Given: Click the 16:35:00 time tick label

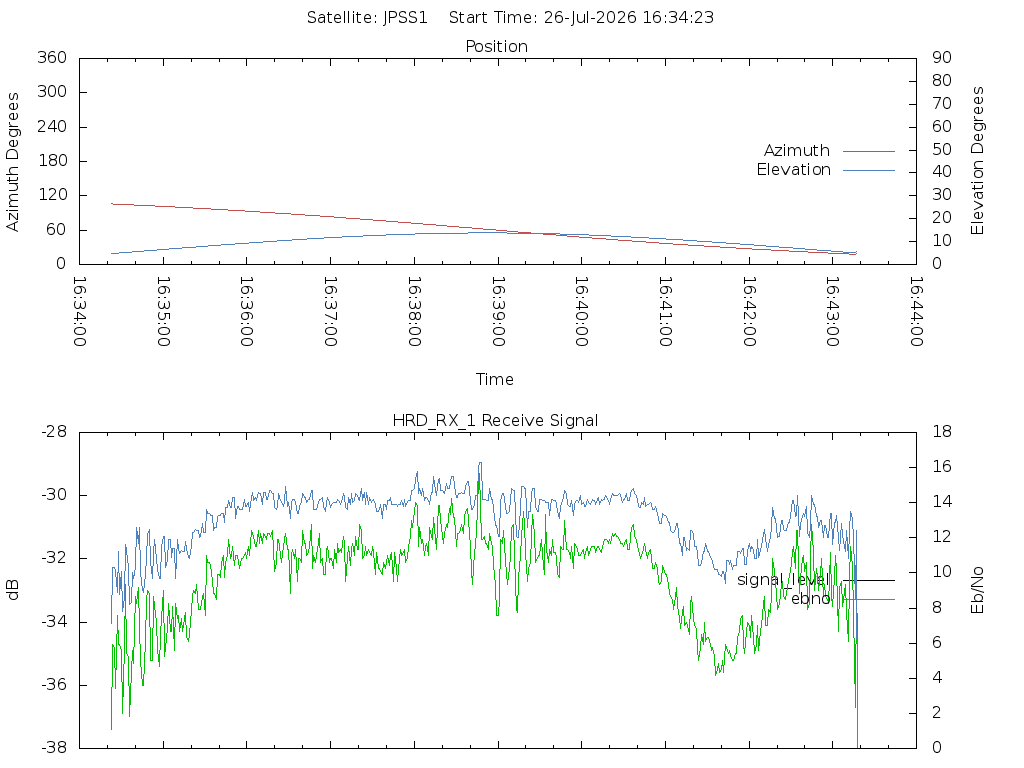Looking at the screenshot, I should pos(163,312).
